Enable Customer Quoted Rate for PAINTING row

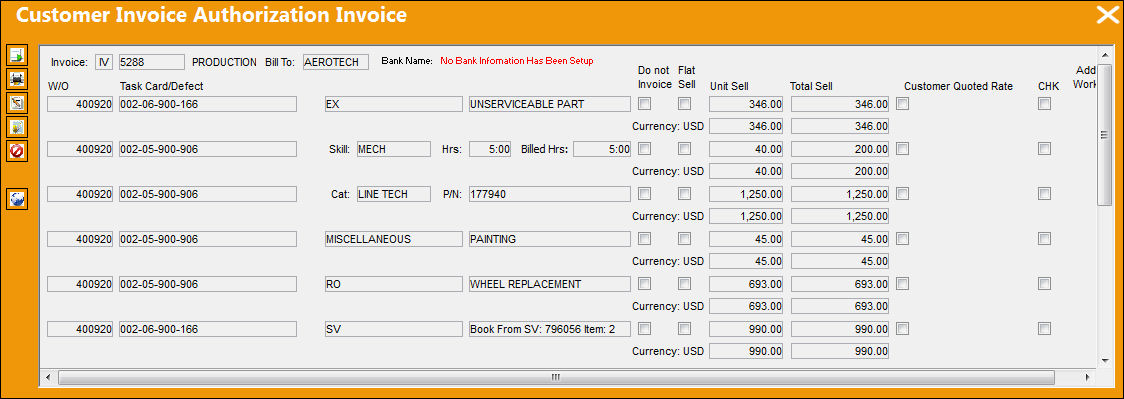click(902, 239)
